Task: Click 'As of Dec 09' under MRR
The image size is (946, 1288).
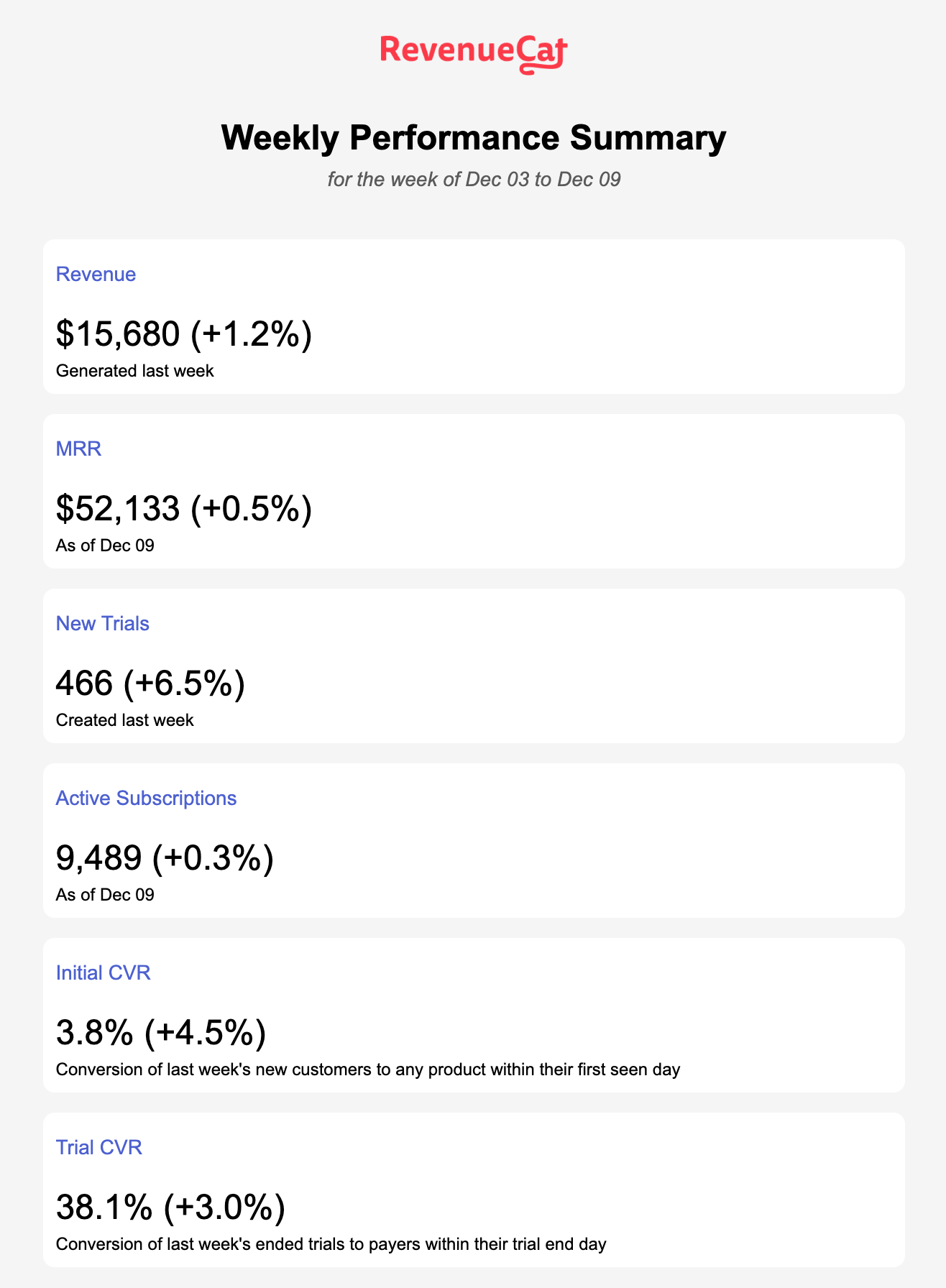Action: [x=105, y=546]
